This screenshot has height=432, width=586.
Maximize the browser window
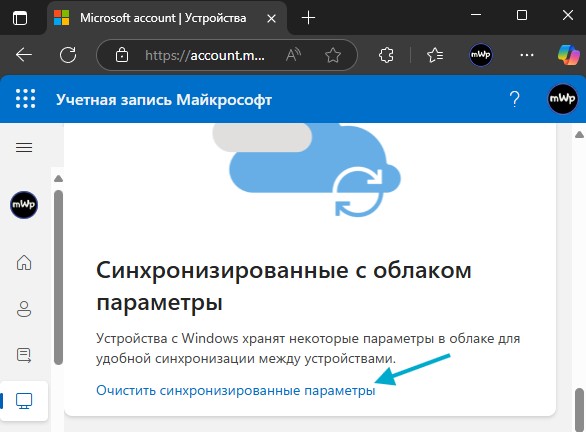pos(522,15)
